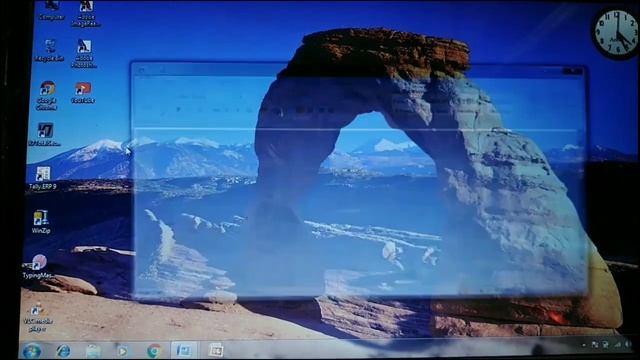This screenshot has width=640, height=360.
Task: Click the active highlighted taskbar window button
Action: 184,350
